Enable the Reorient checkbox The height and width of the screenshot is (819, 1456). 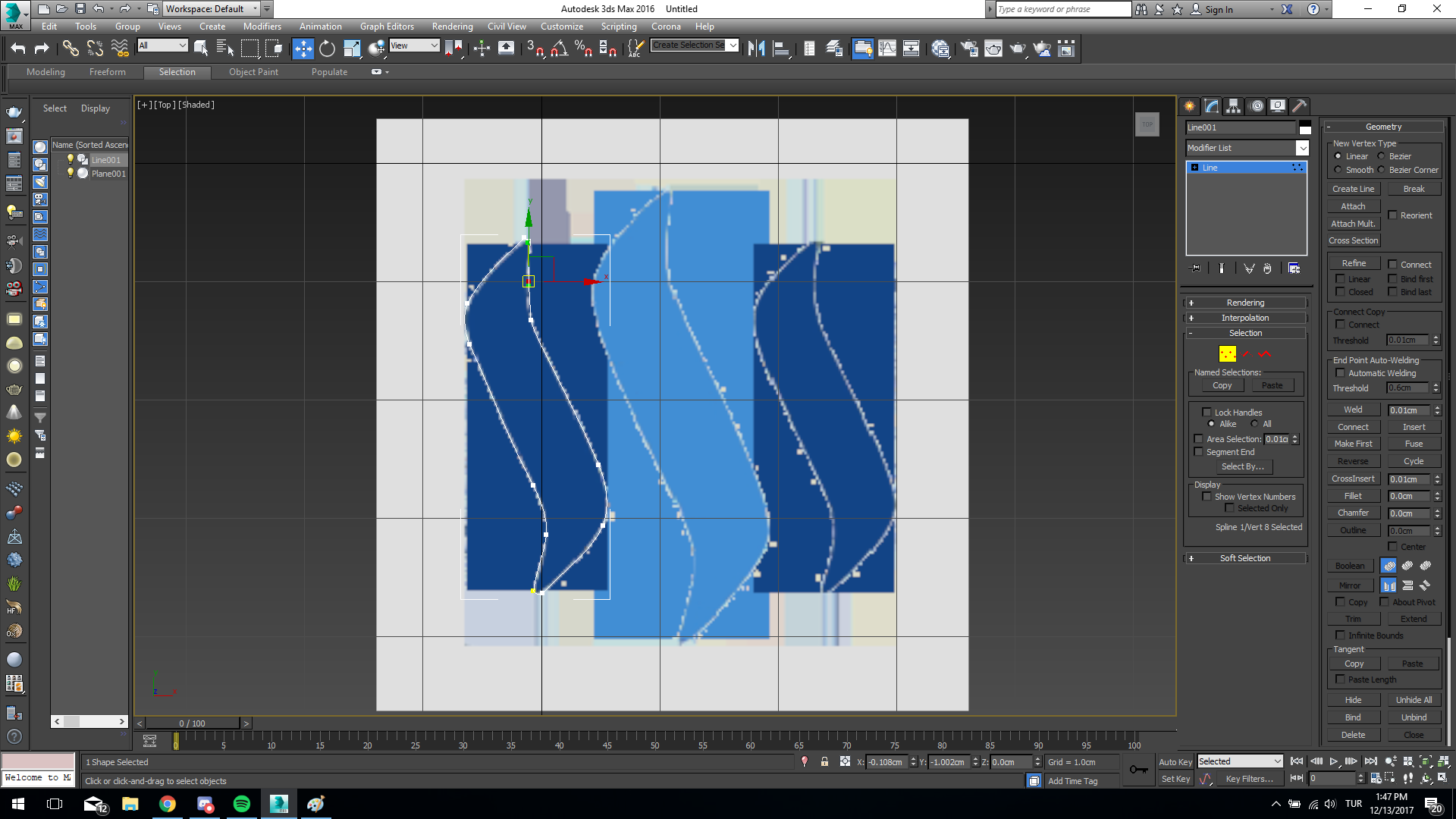[1392, 215]
